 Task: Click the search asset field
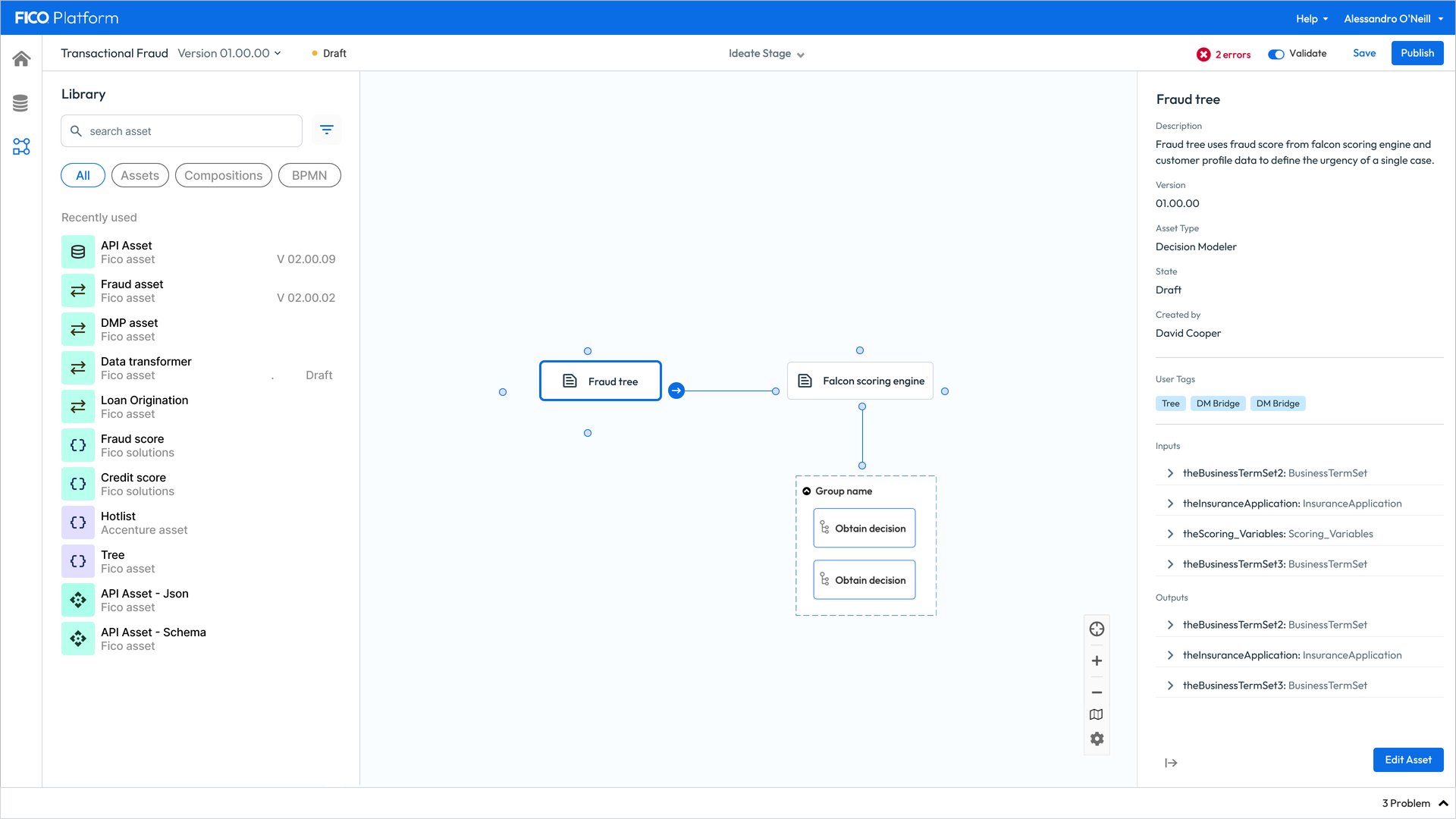tap(181, 131)
